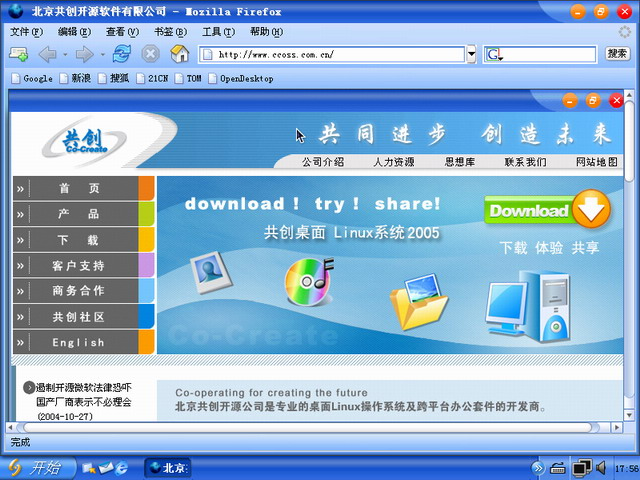Open the 书签(B) menu
The width and height of the screenshot is (640, 480).
click(171, 32)
